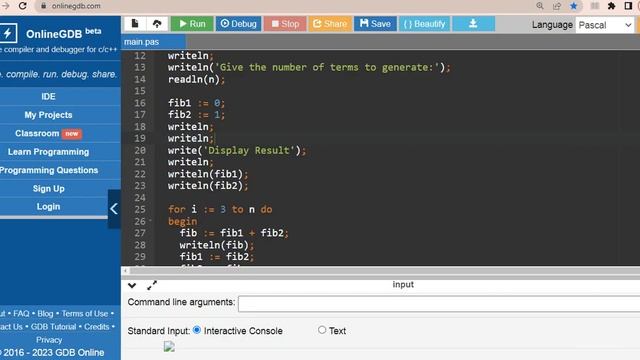Open the Blog footer link

coord(45,313)
